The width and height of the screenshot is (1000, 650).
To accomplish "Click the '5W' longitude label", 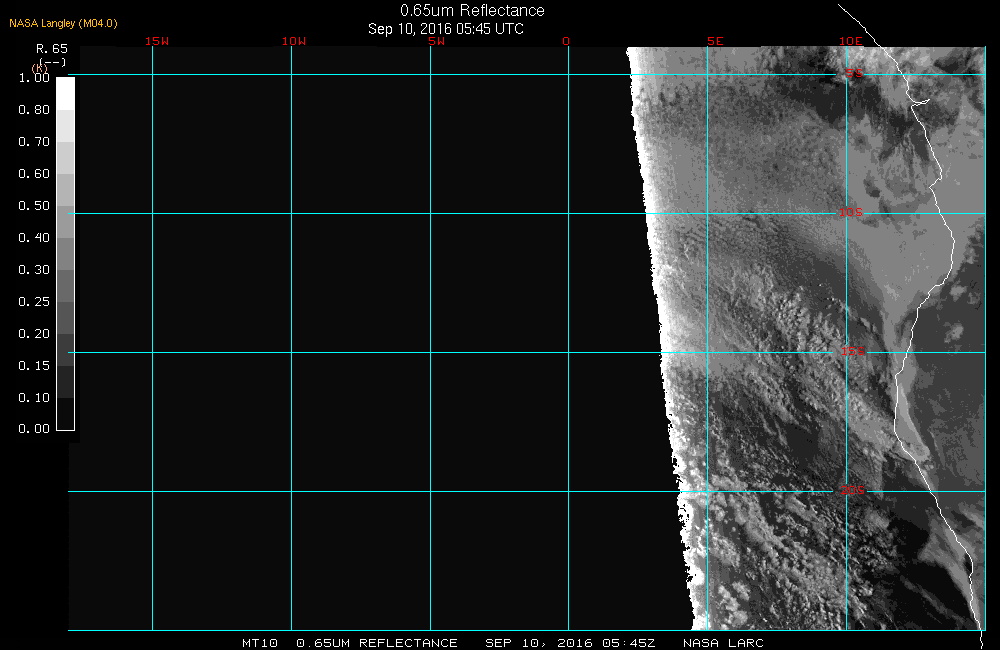I will tap(437, 41).
